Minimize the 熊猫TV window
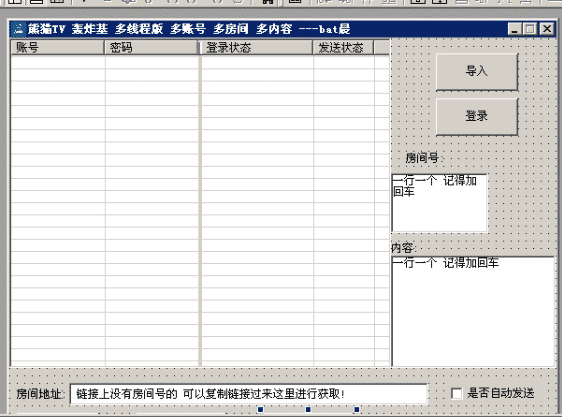The height and width of the screenshot is (417, 562). click(x=514, y=29)
